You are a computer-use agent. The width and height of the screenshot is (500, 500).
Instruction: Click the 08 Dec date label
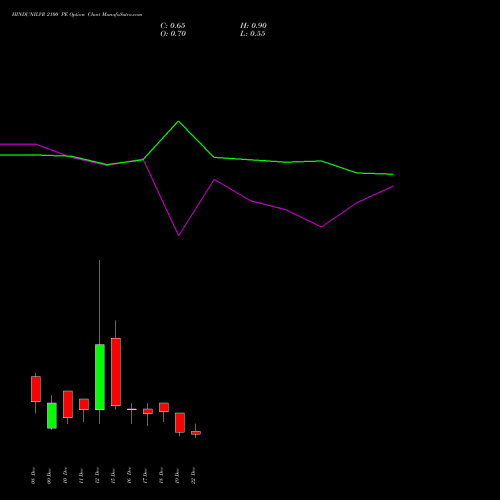pyautogui.click(x=33, y=476)
